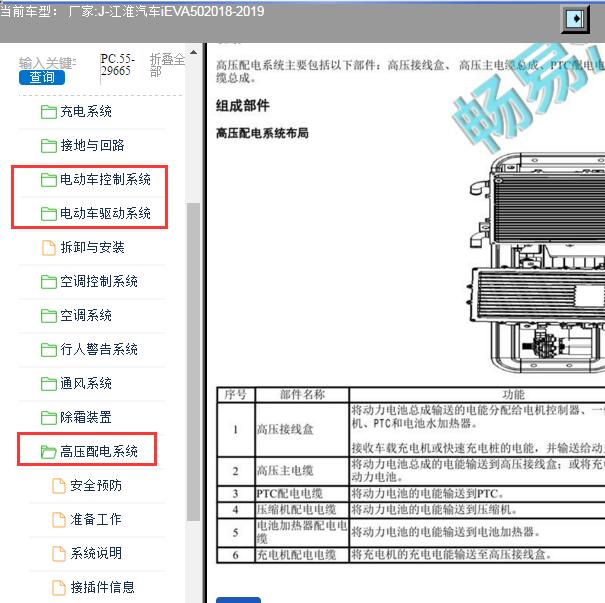Image resolution: width=605 pixels, height=603 pixels.
Task: Click the 高压配电系统布局 subheading
Action: [x=262, y=133]
